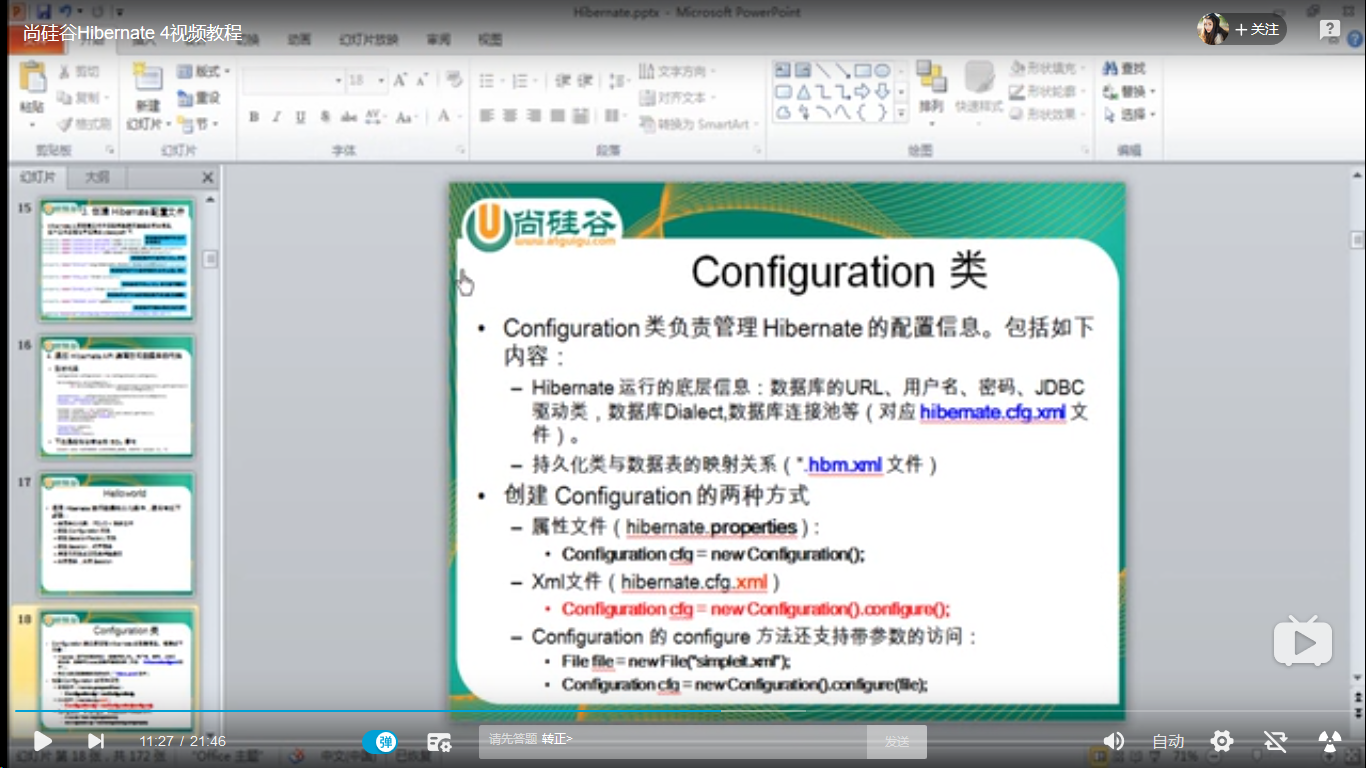The height and width of the screenshot is (768, 1366).
Task: Select slide 16 thumbnail
Action: pos(116,397)
